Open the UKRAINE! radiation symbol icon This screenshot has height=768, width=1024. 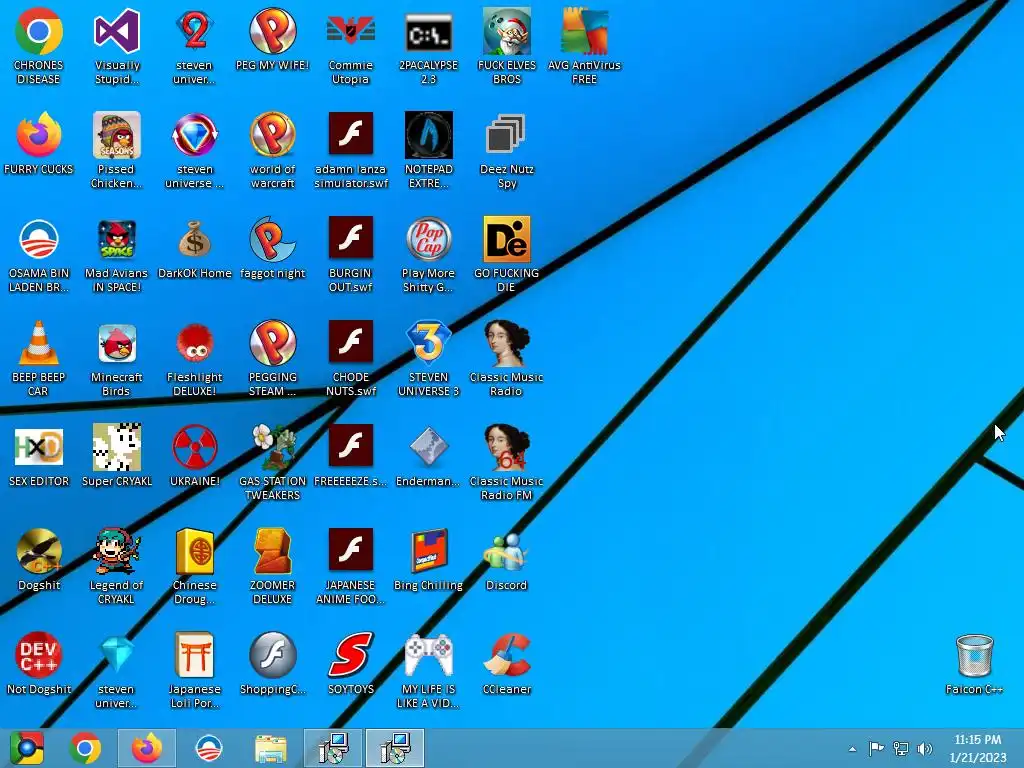pyautogui.click(x=195, y=447)
